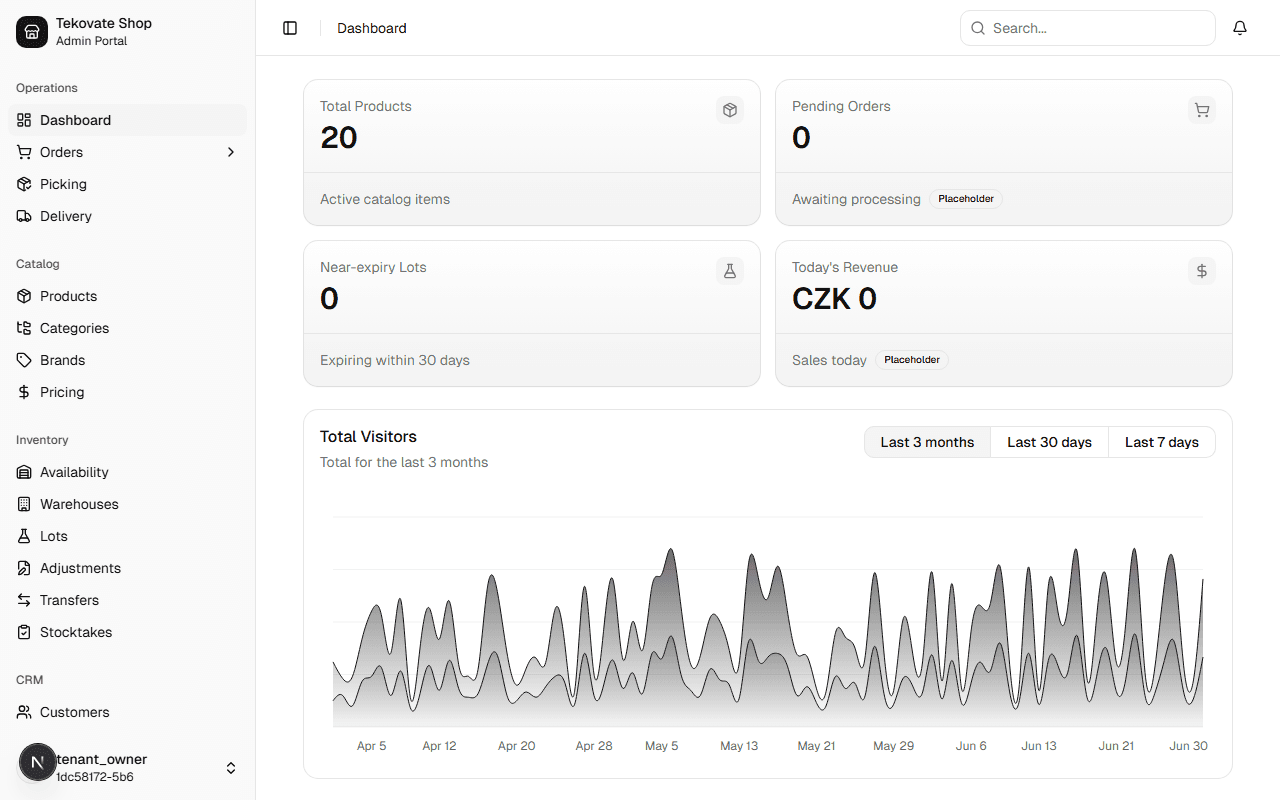This screenshot has height=800, width=1280.
Task: Click the Delivery truck sidebar icon
Action: [x=24, y=216]
